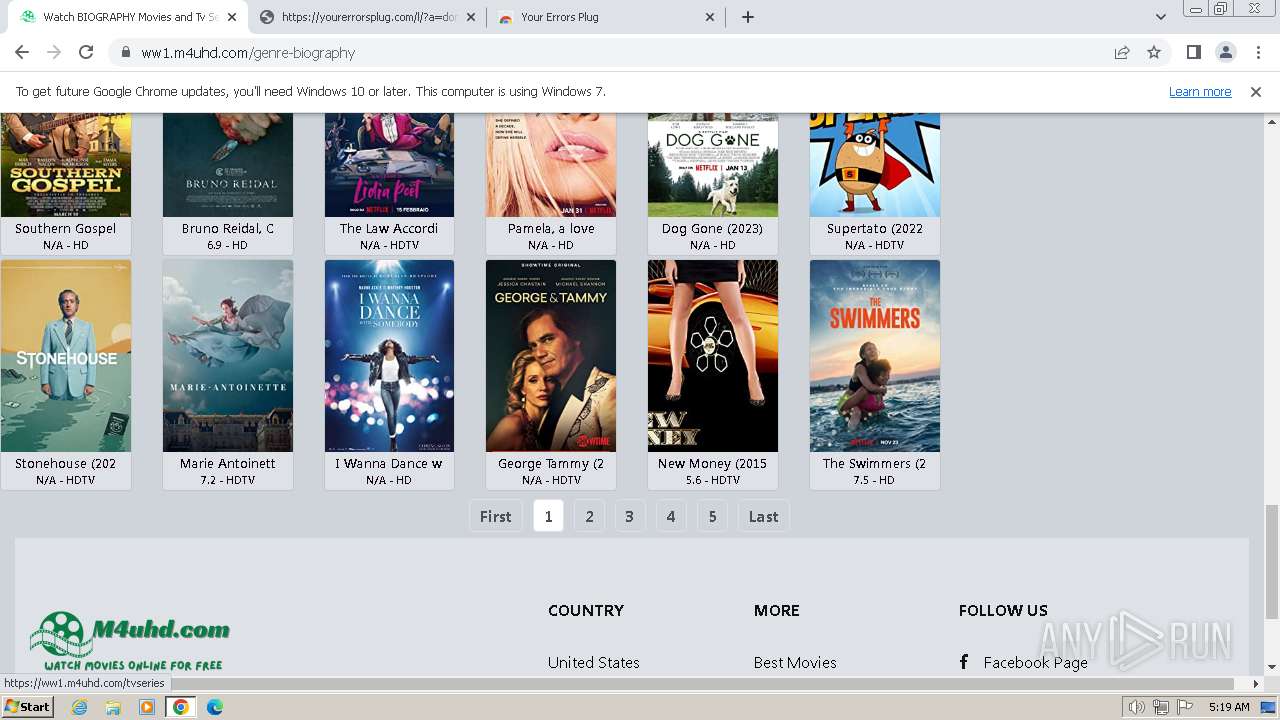This screenshot has width=1280, height=720.
Task: Open the Pamela, a love story poster
Action: (551, 165)
